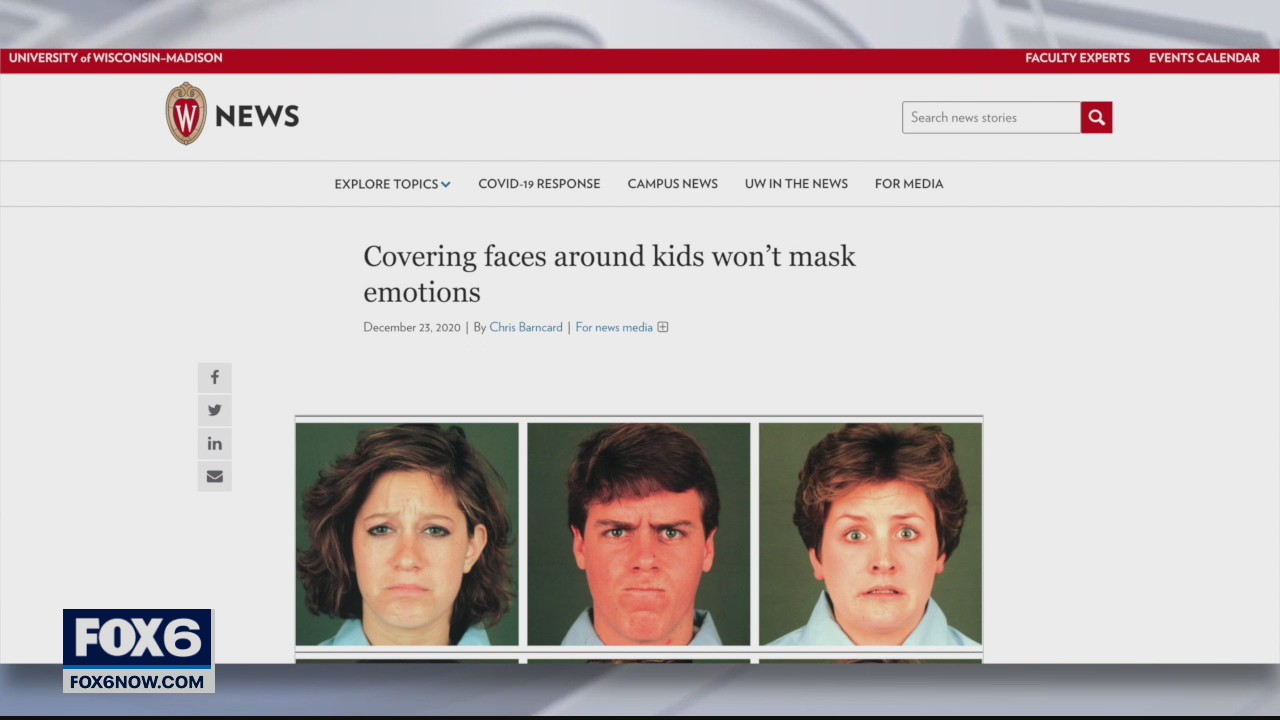Image resolution: width=1280 pixels, height=720 pixels.
Task: Share the article via LinkedIn
Action: [x=214, y=443]
